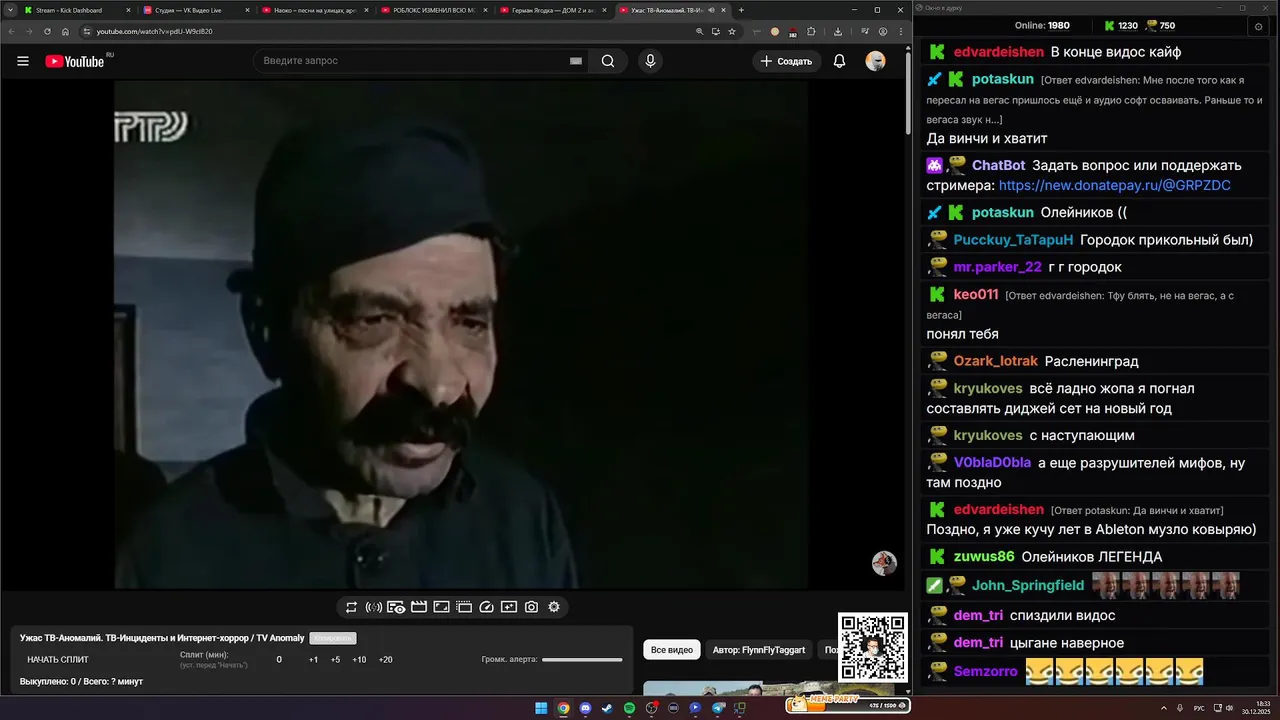This screenshot has width=1280, height=720.
Task: Open Spotify from the taskbar
Action: [629, 708]
